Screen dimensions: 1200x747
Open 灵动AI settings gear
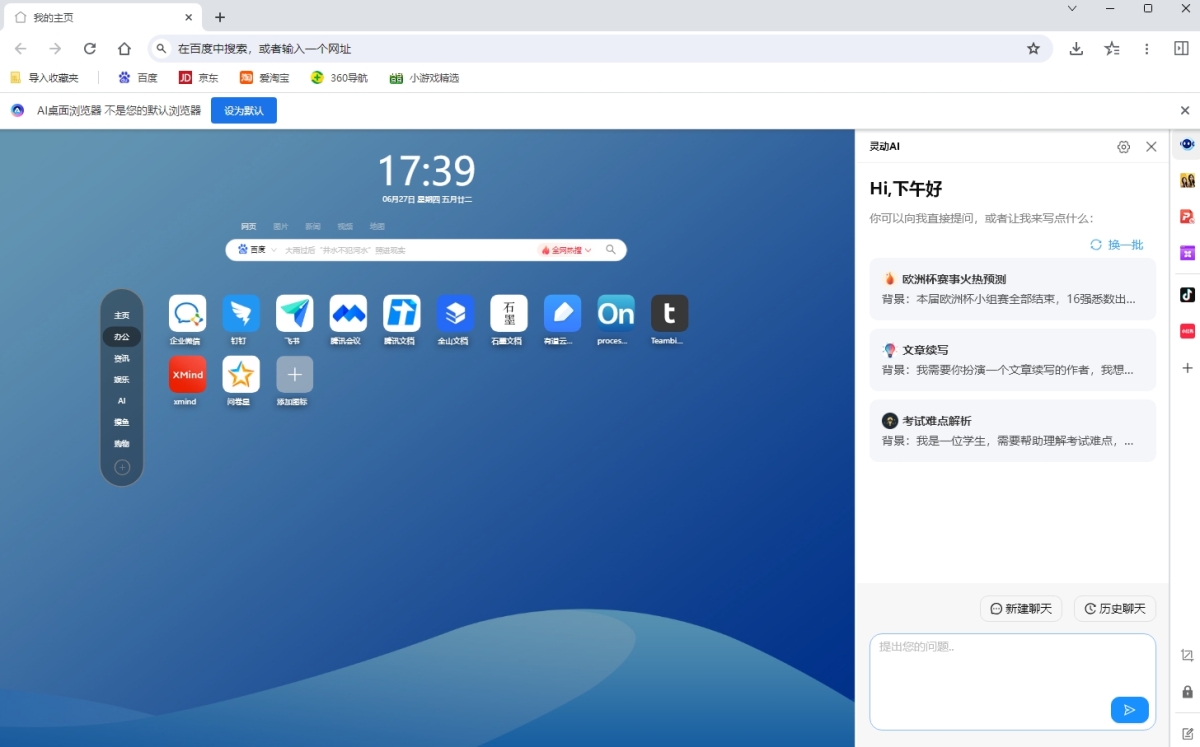coord(1123,147)
